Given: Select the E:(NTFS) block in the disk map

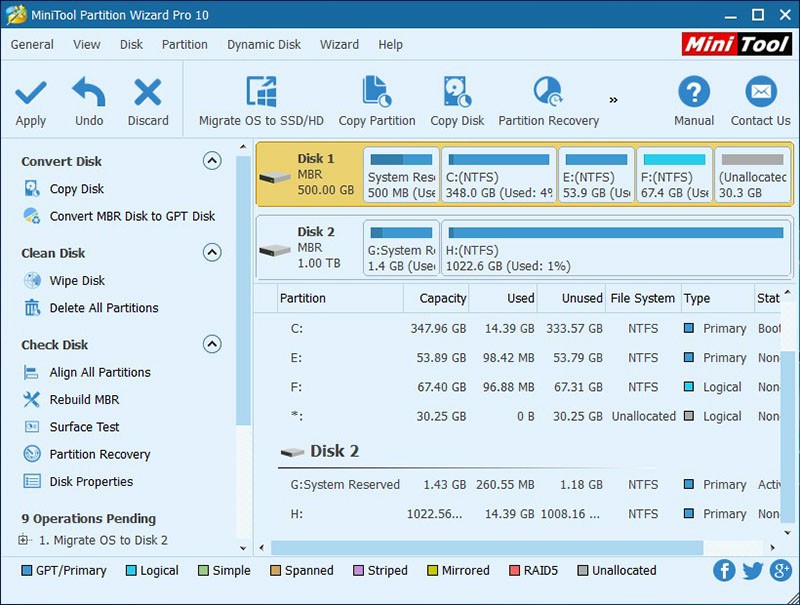Looking at the screenshot, I should (596, 175).
